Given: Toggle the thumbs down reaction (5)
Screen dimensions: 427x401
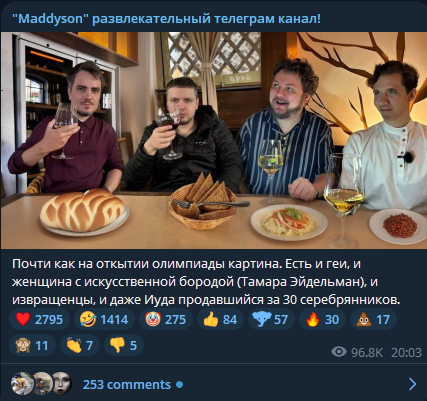Looking at the screenshot, I should 124,345.
